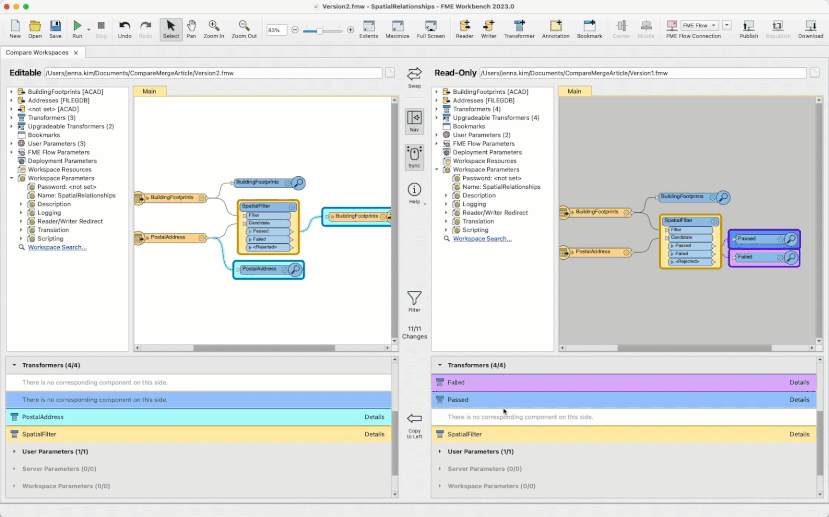
Task: Insert an Annotation
Action: [556, 29]
